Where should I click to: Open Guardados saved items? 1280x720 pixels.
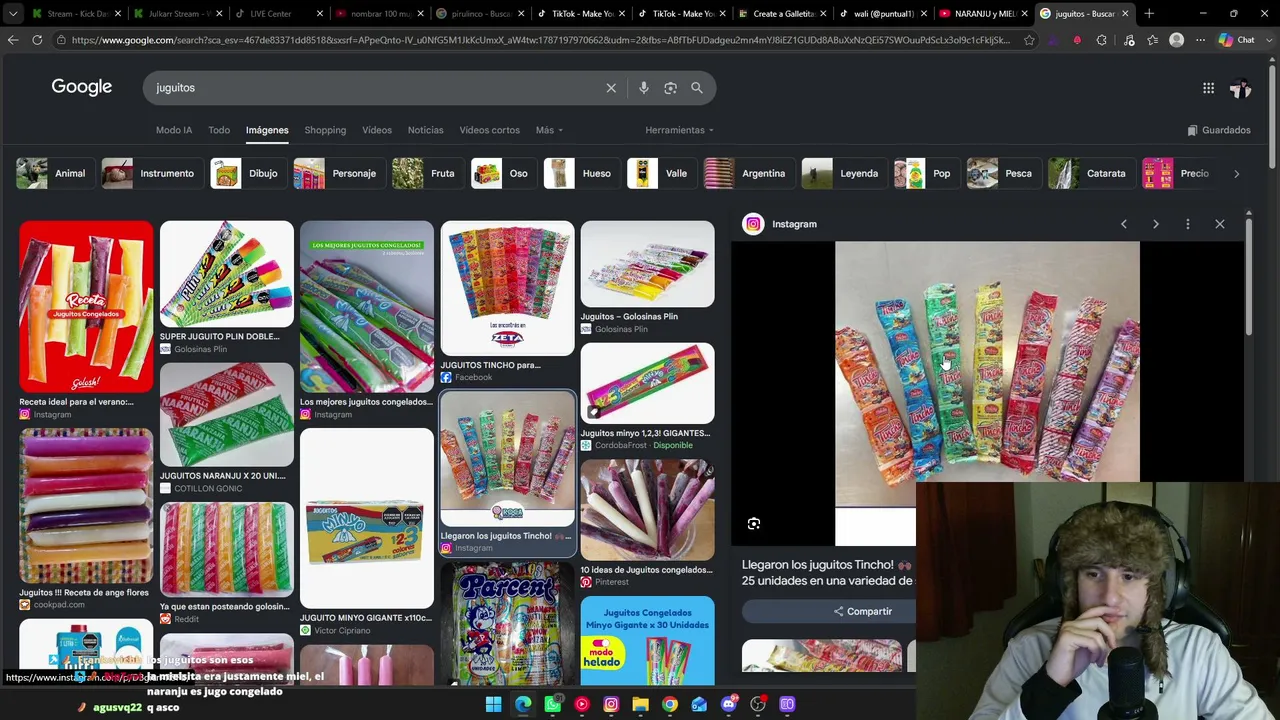pyautogui.click(x=1219, y=130)
